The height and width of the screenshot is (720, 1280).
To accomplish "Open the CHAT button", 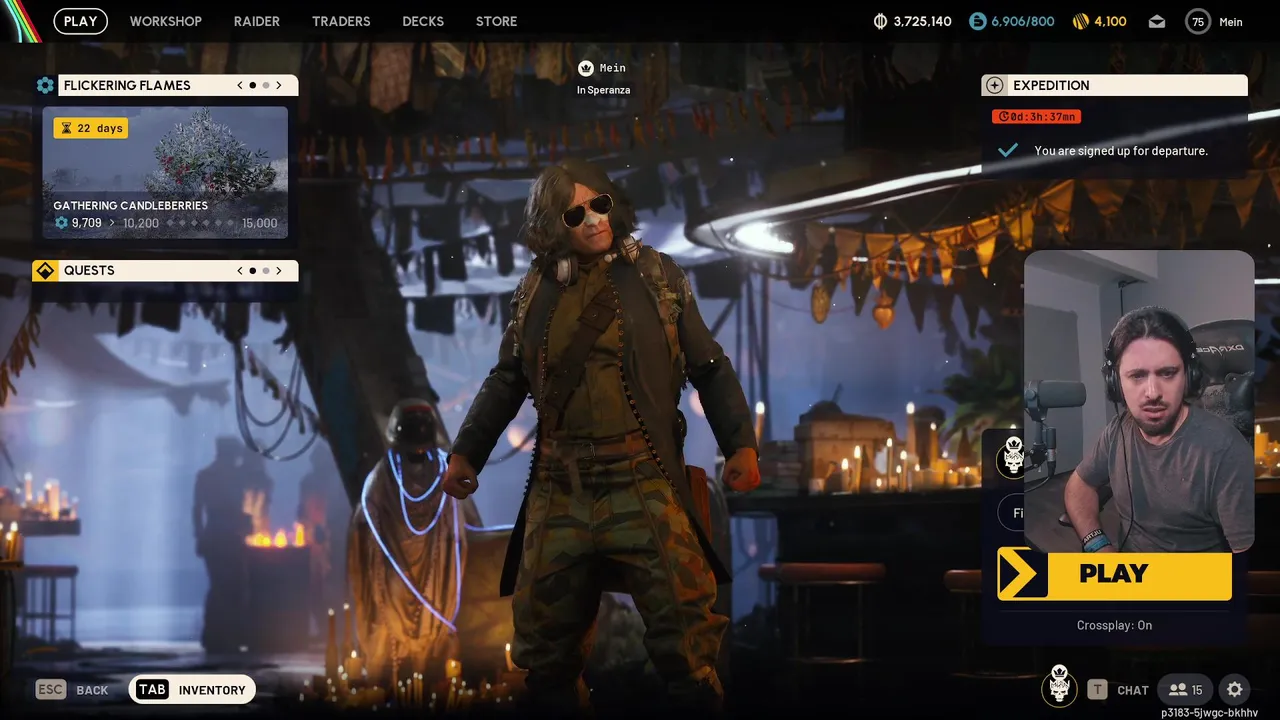I will pos(1118,690).
